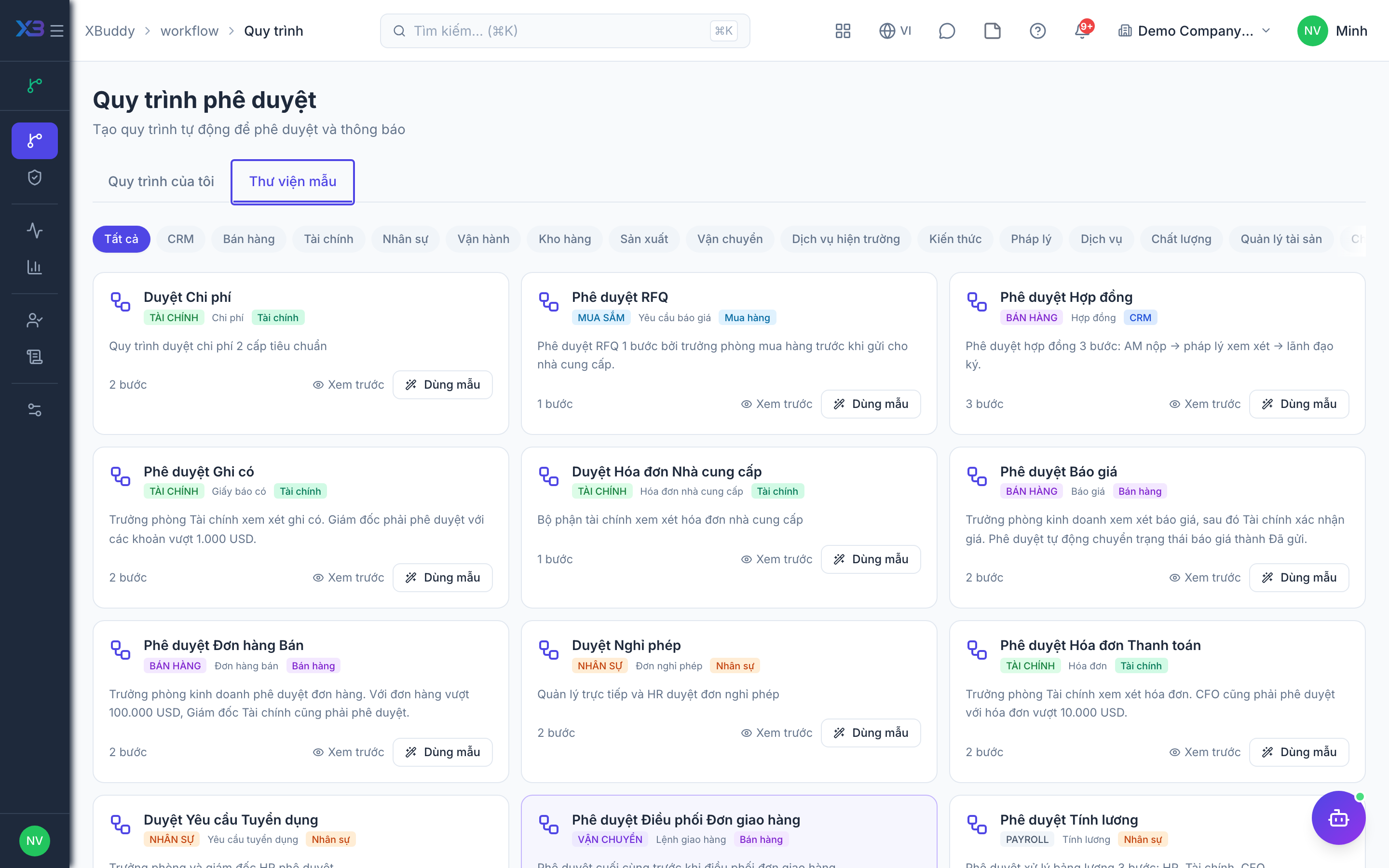Click the XBuddy breadcrumb link

click(109, 30)
